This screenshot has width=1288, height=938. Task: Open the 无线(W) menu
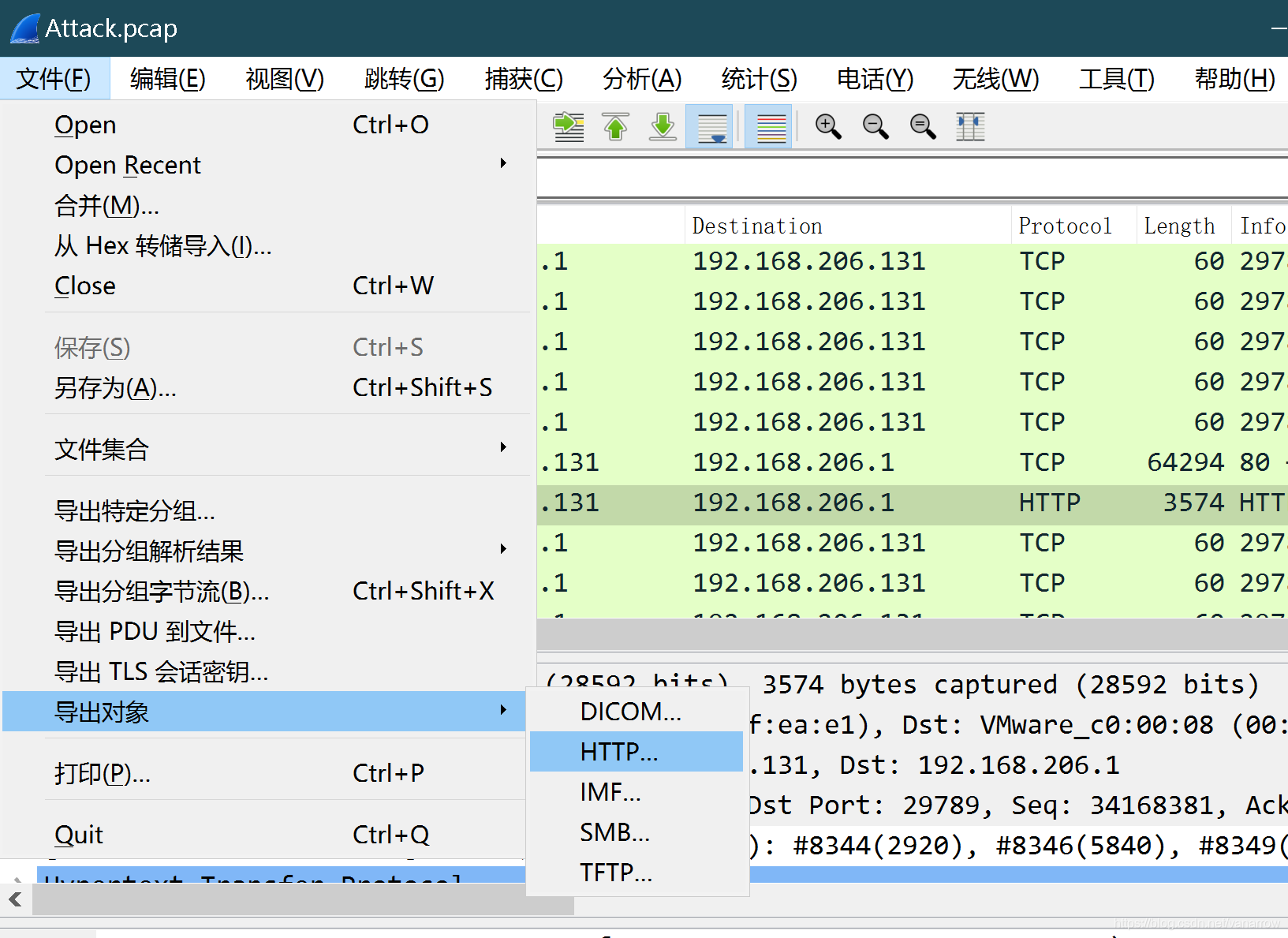[996, 78]
